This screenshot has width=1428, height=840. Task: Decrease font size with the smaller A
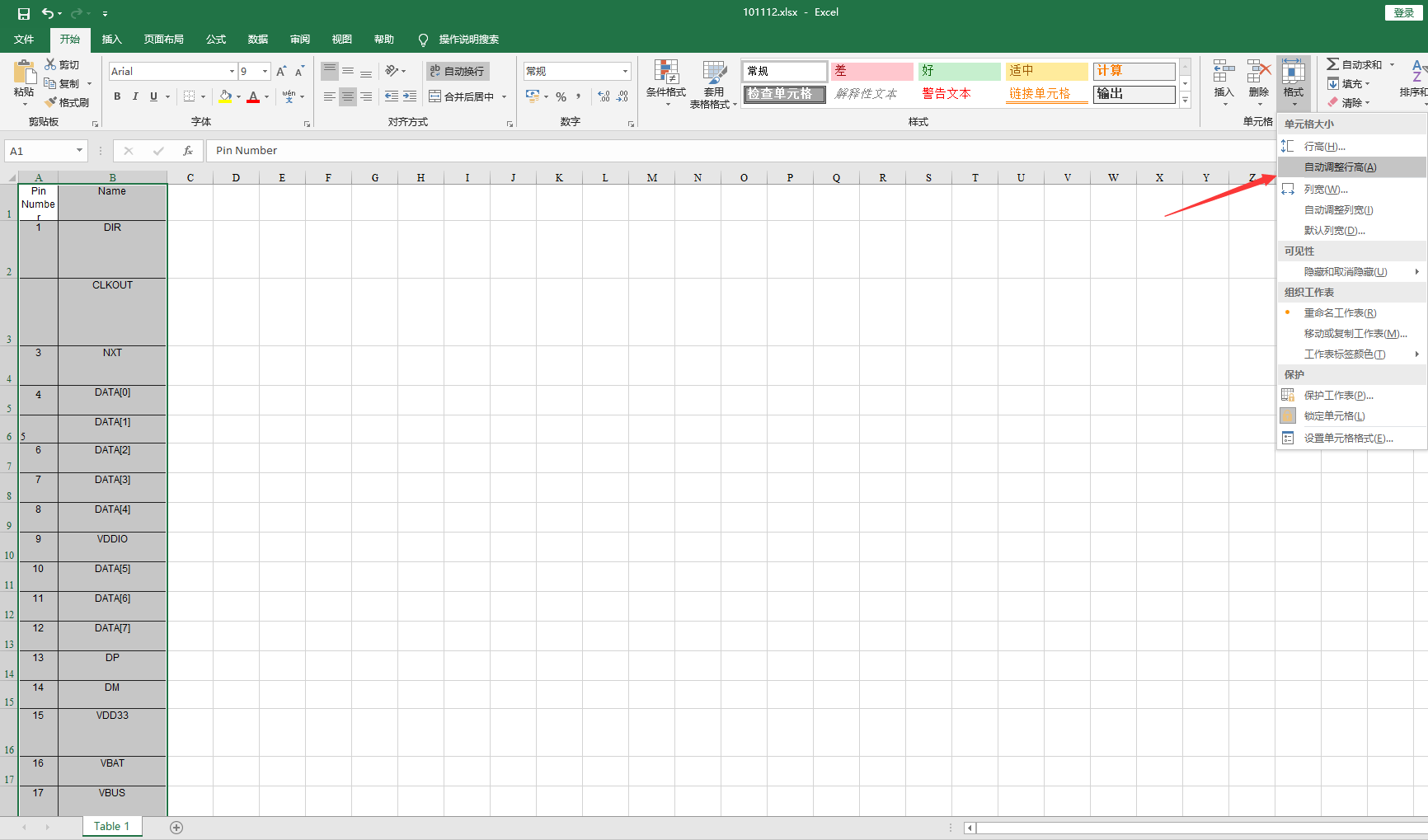tap(299, 72)
